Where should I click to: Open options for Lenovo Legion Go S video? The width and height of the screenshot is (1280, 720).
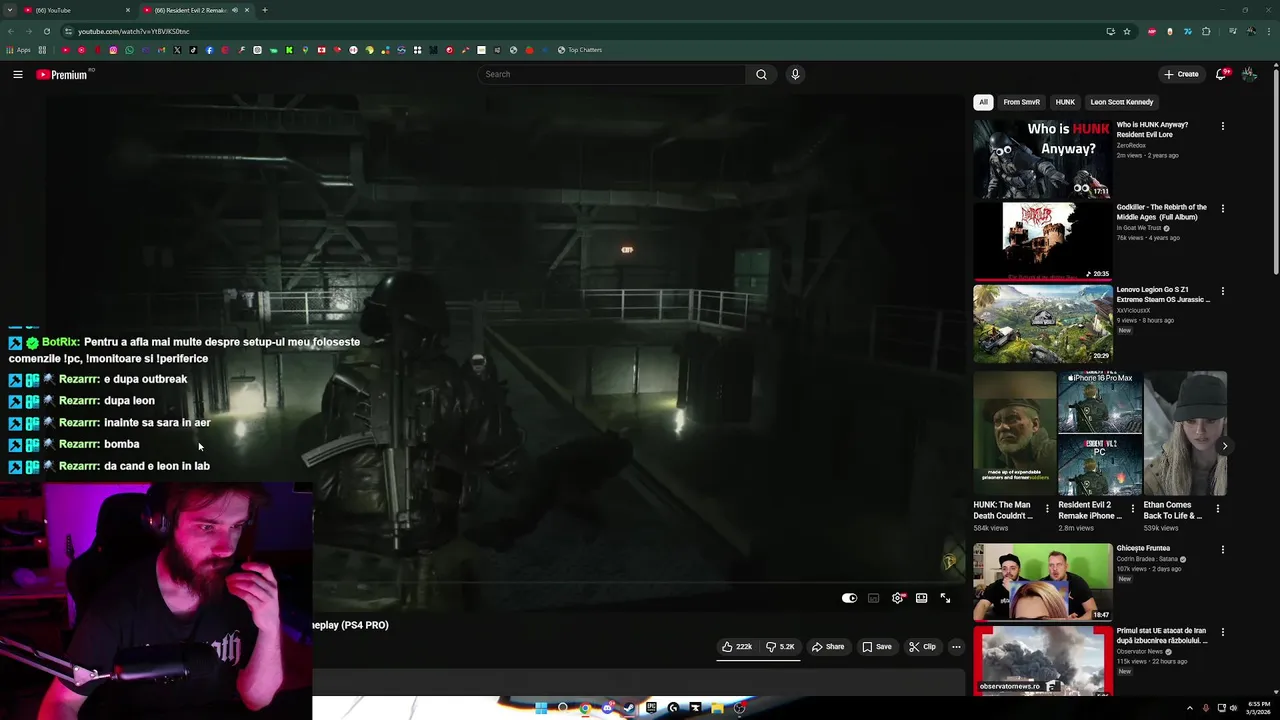coord(1222,291)
